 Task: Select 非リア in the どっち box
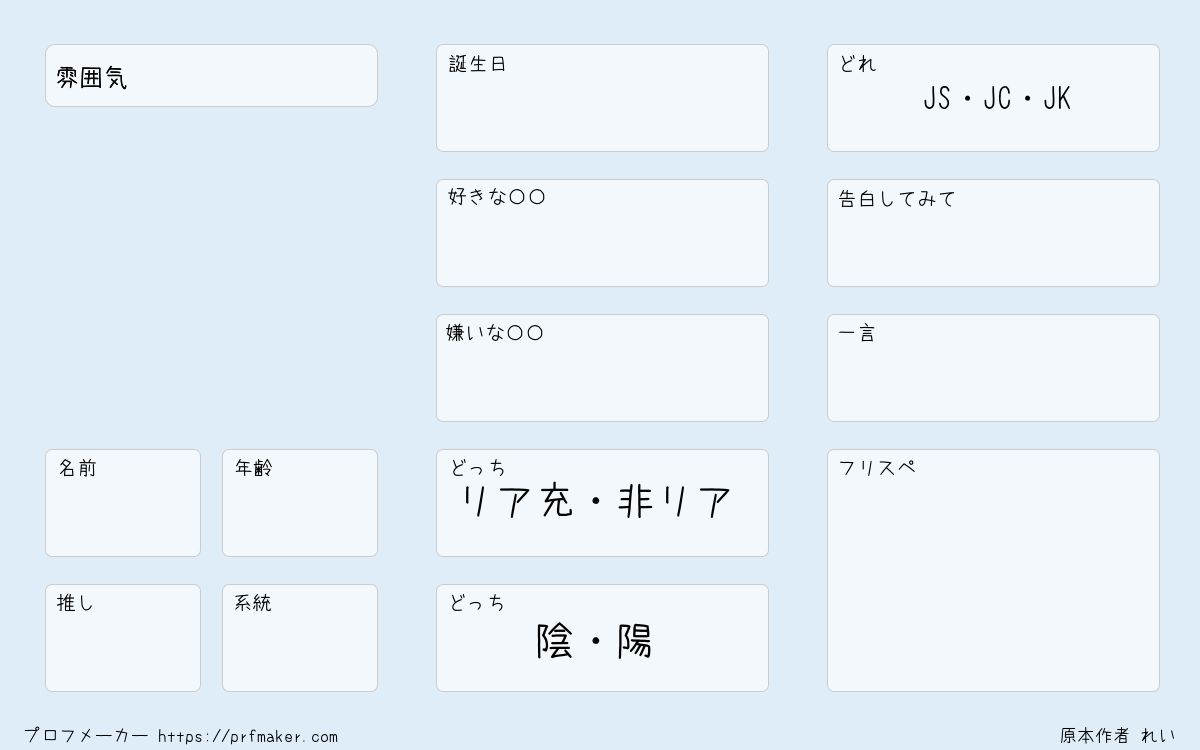675,502
